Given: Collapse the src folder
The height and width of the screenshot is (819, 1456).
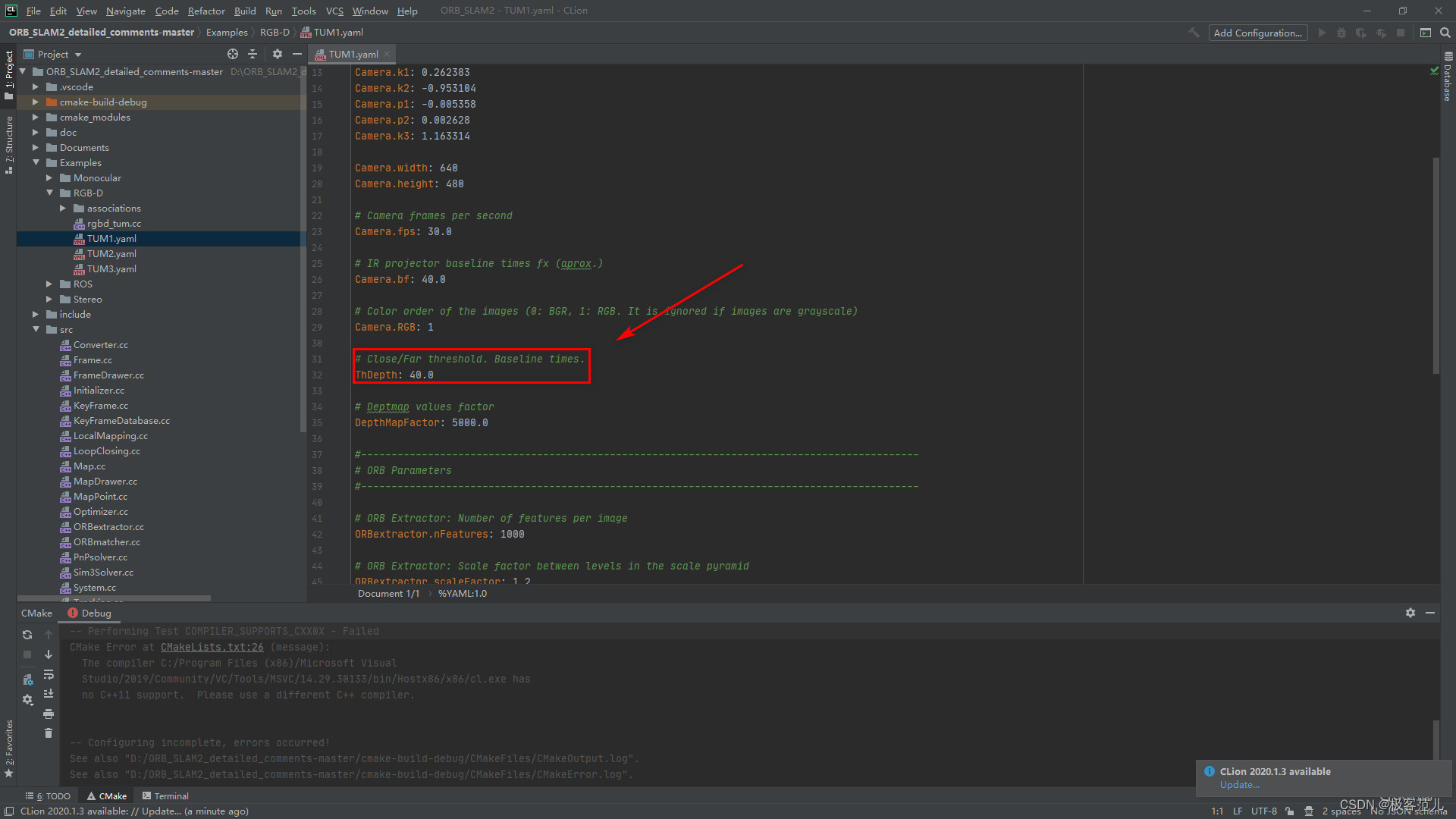Looking at the screenshot, I should point(35,329).
